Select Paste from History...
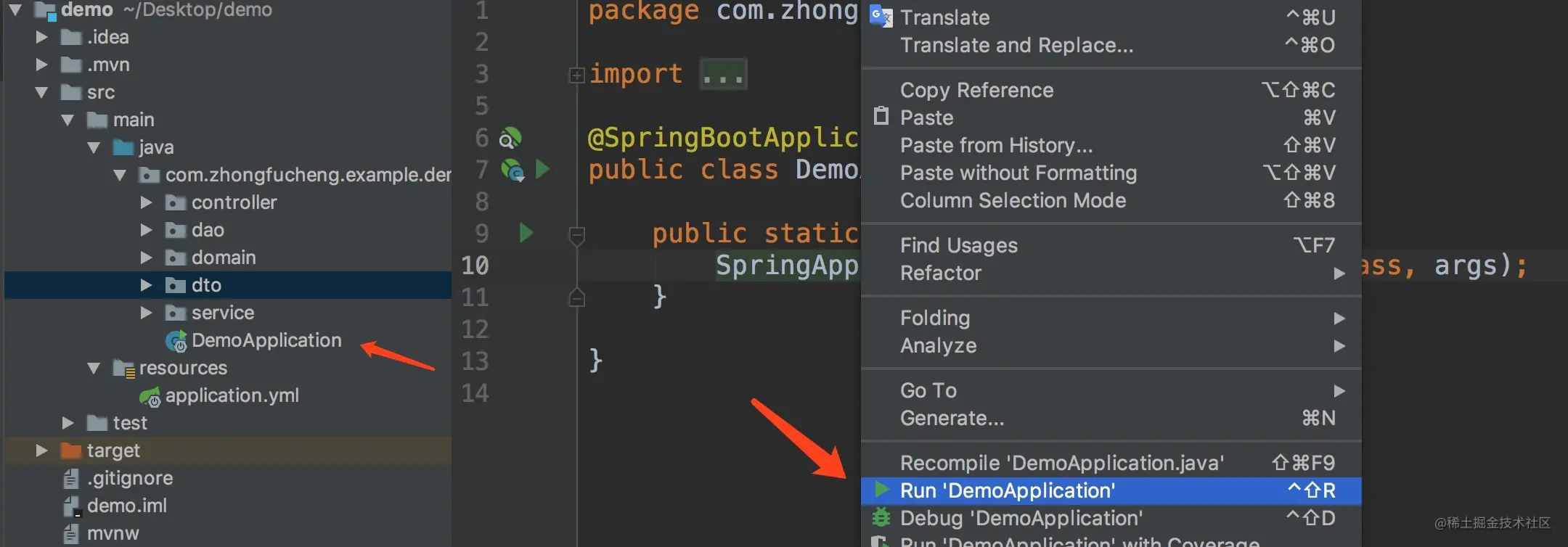Viewport: 1568px width, 547px height. [1111, 145]
